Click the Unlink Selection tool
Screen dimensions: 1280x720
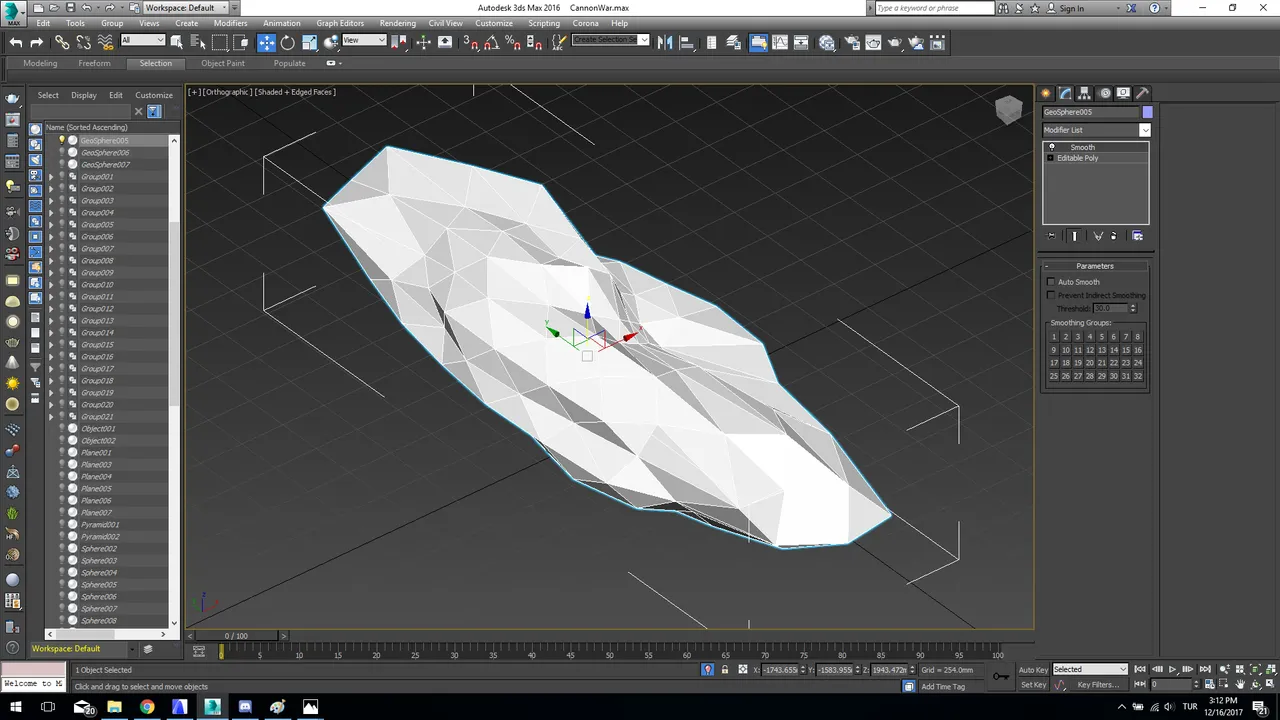coord(83,42)
